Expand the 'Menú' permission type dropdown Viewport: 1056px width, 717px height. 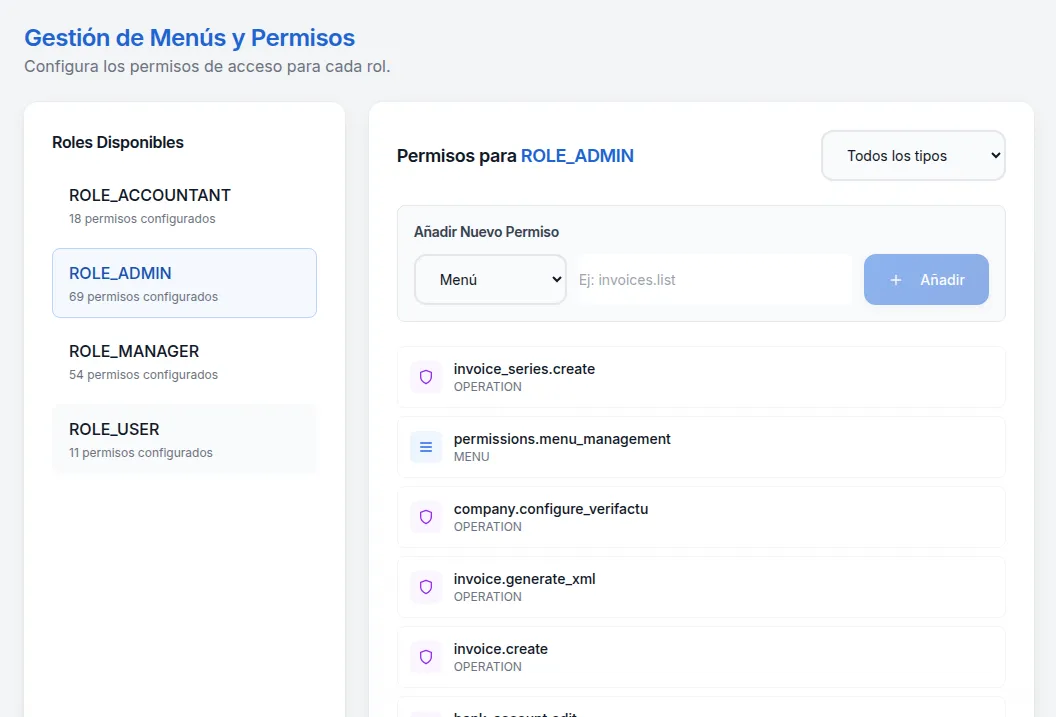point(490,280)
